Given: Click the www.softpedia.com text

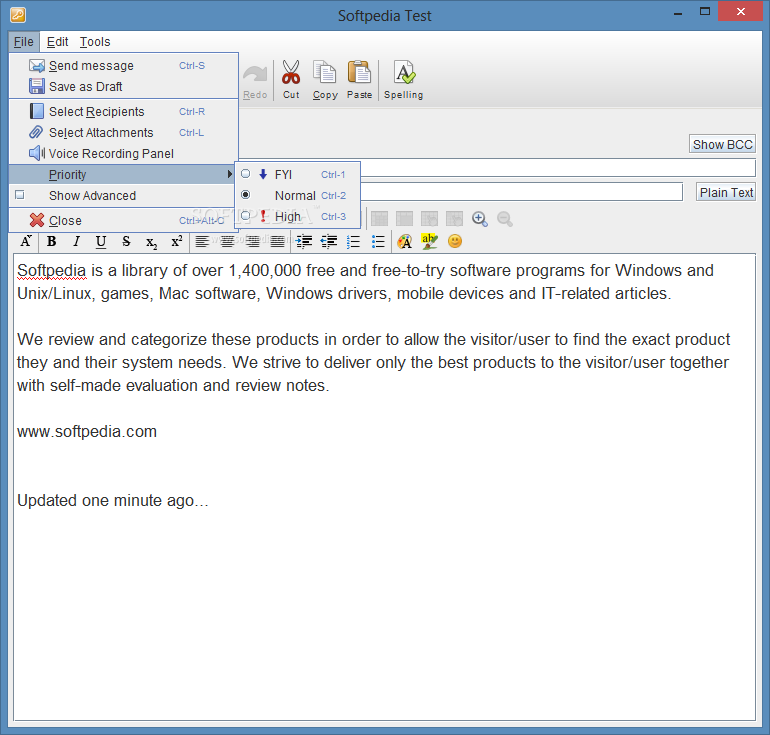Looking at the screenshot, I should [x=87, y=432].
